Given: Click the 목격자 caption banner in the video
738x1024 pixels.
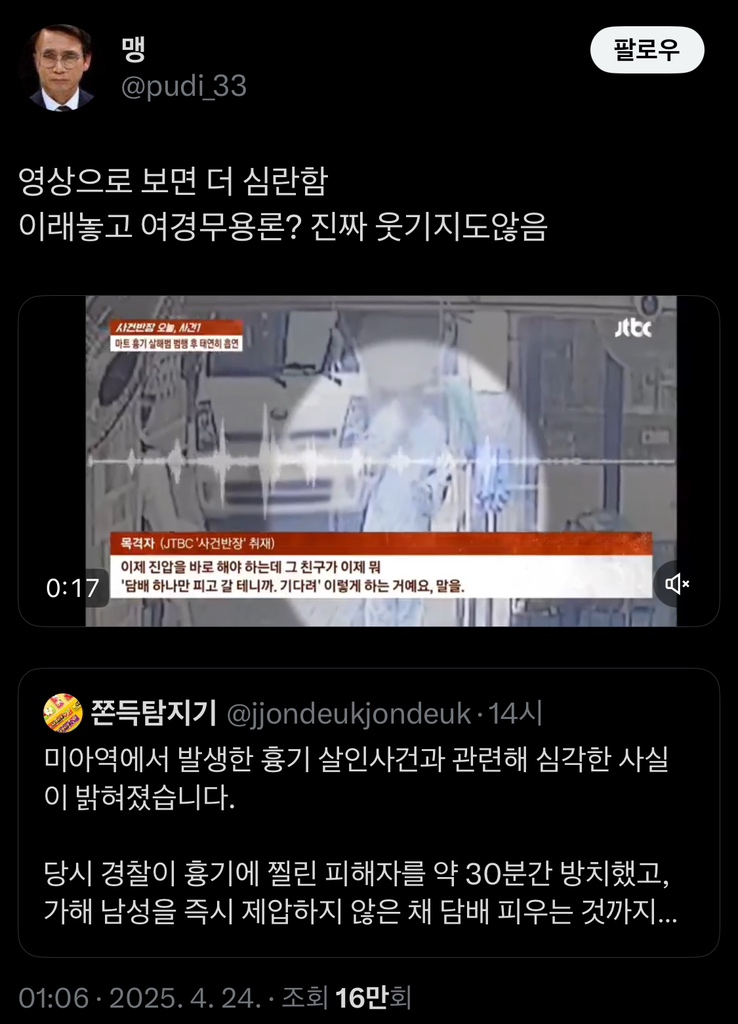Looking at the screenshot, I should [381, 566].
